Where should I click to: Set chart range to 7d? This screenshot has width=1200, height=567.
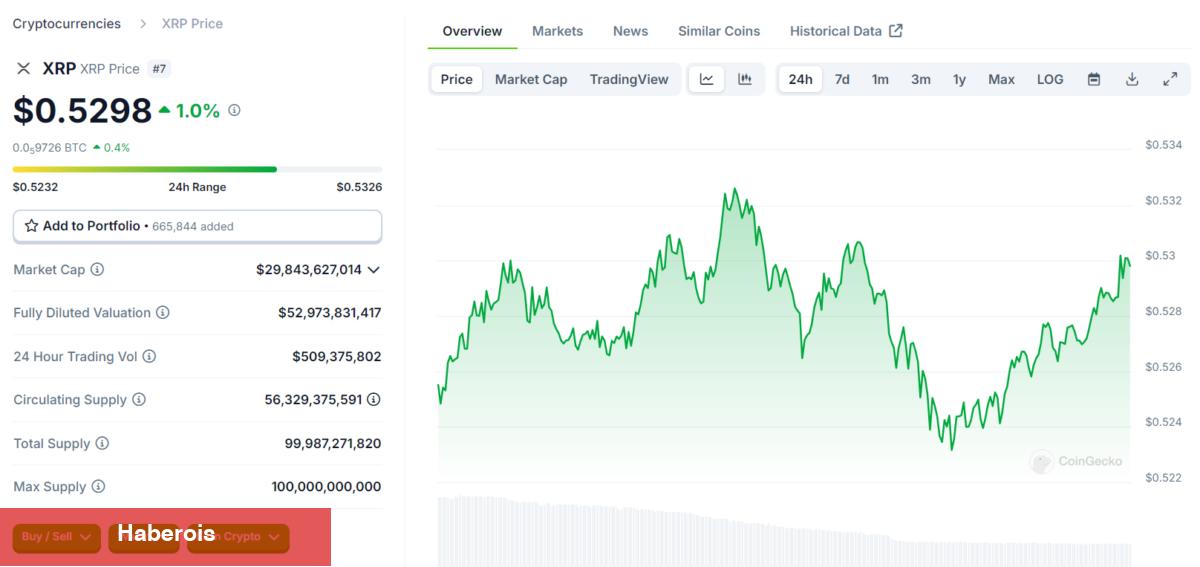[x=842, y=79]
